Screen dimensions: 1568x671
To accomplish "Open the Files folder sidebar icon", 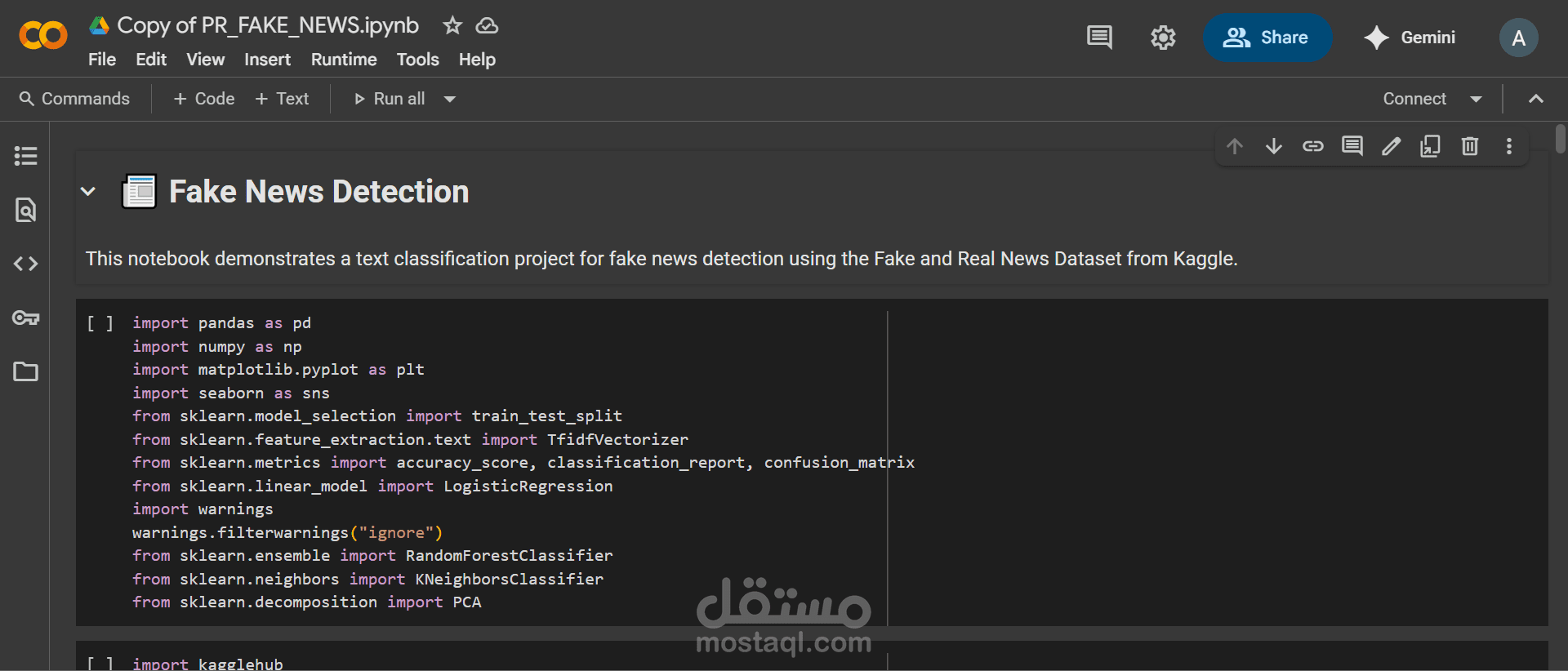I will coord(26,371).
